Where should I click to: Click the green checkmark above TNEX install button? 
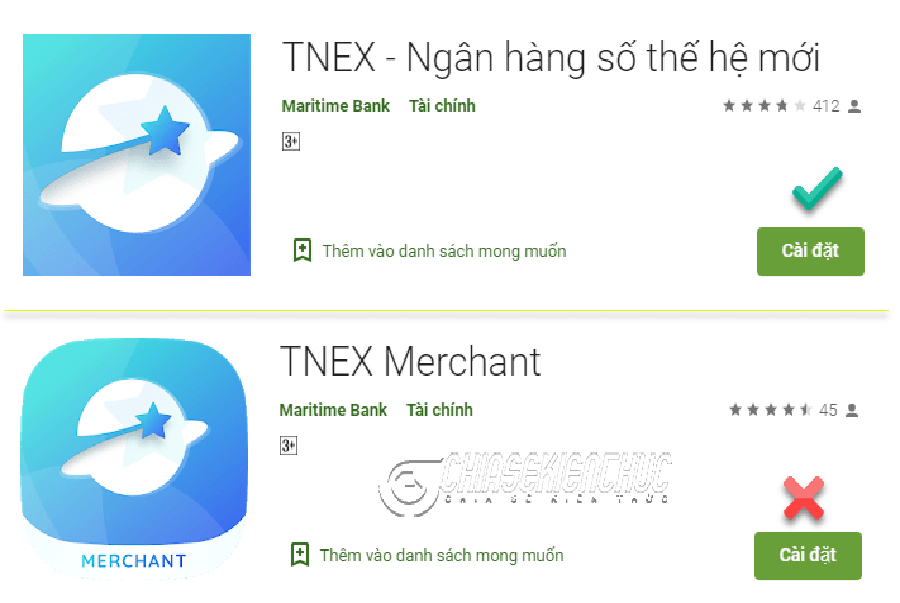(817, 188)
